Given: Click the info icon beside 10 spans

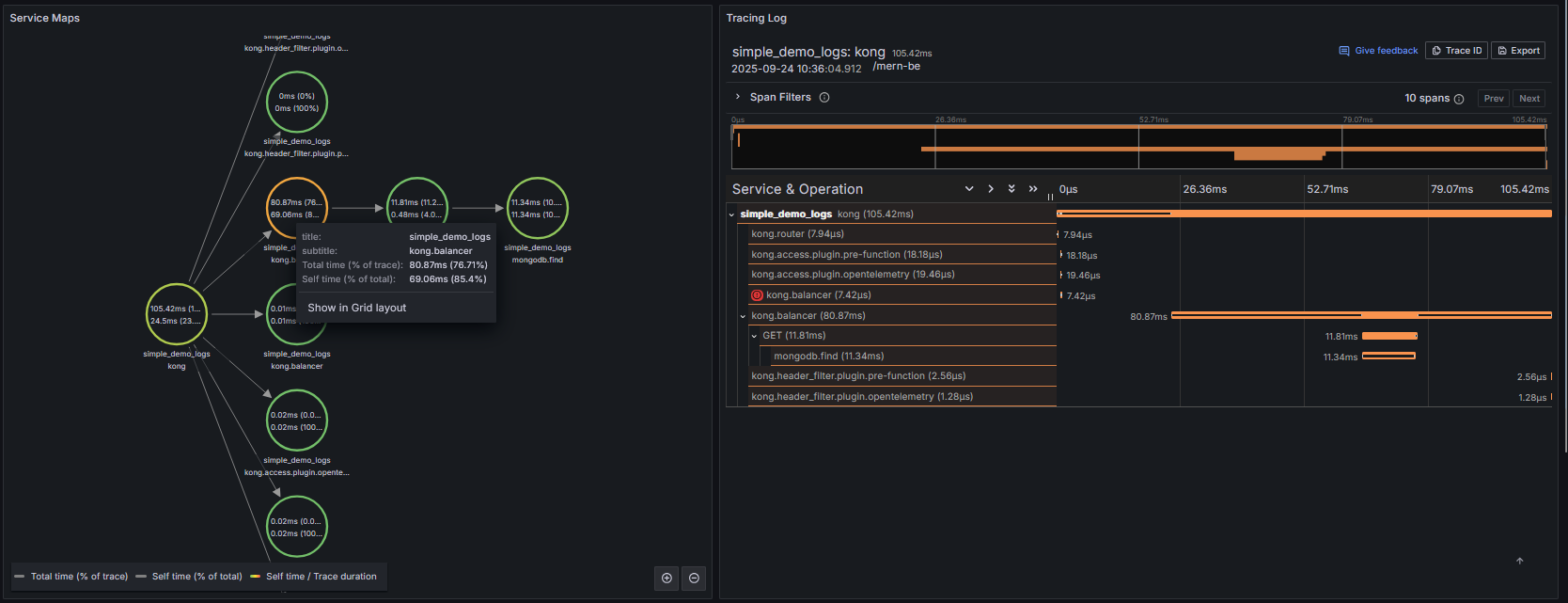Looking at the screenshot, I should pos(1459,99).
